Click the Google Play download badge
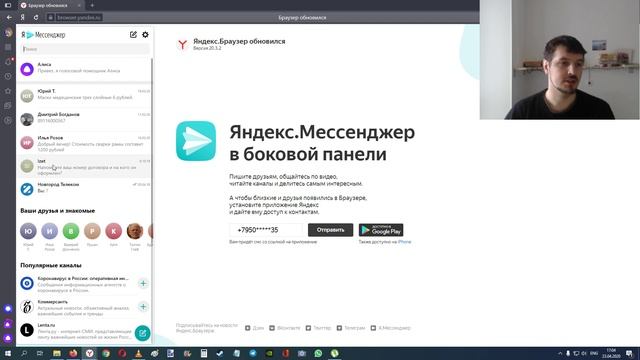640x360 pixels. [x=381, y=230]
